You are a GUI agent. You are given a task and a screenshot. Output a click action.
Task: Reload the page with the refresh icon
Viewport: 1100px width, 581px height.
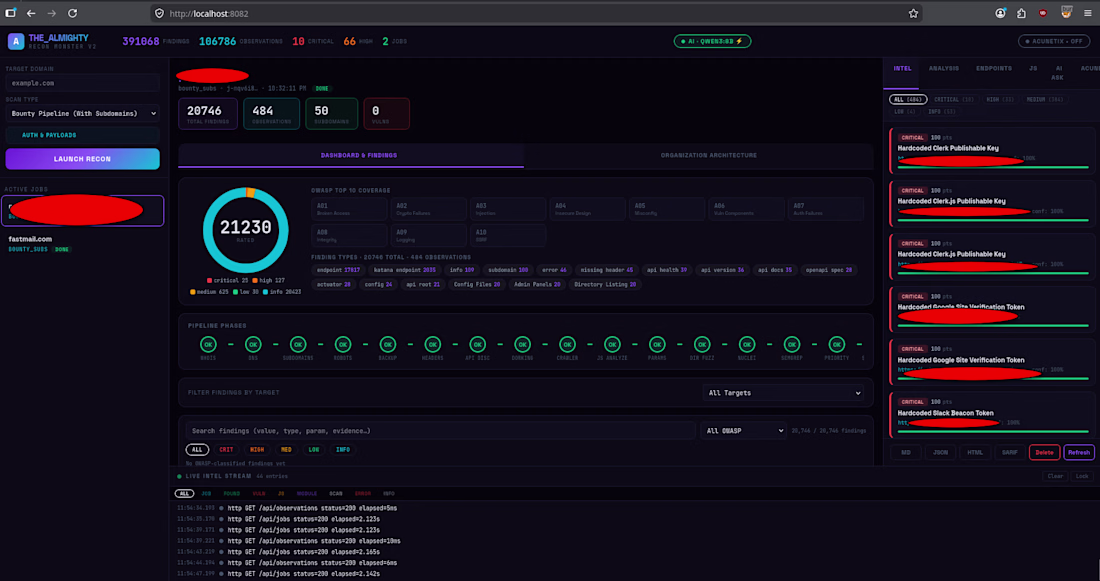[72, 13]
